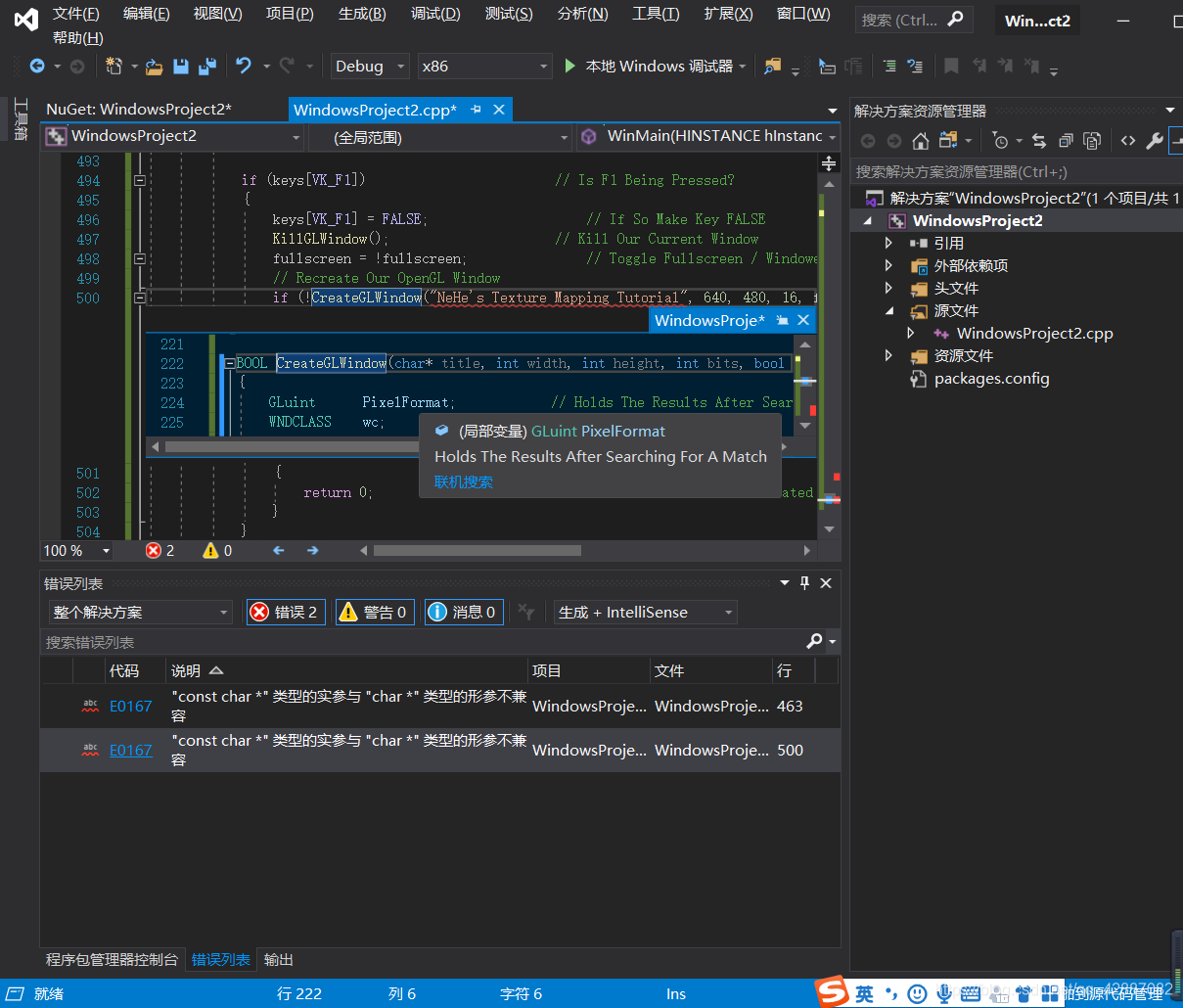Toggle the code fold box at line 494

coord(139,180)
